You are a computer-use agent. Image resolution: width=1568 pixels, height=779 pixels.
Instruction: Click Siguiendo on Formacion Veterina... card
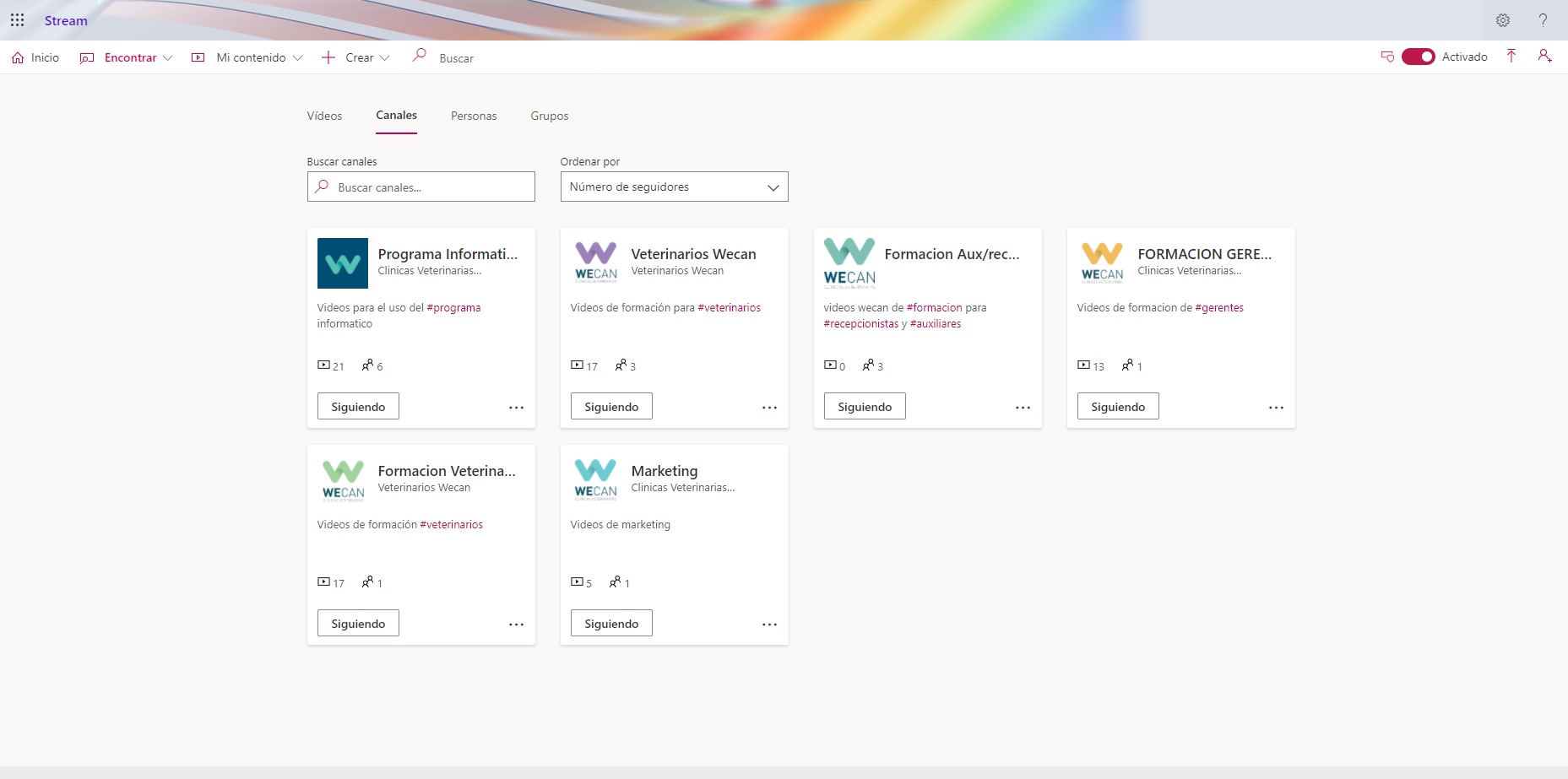358,623
